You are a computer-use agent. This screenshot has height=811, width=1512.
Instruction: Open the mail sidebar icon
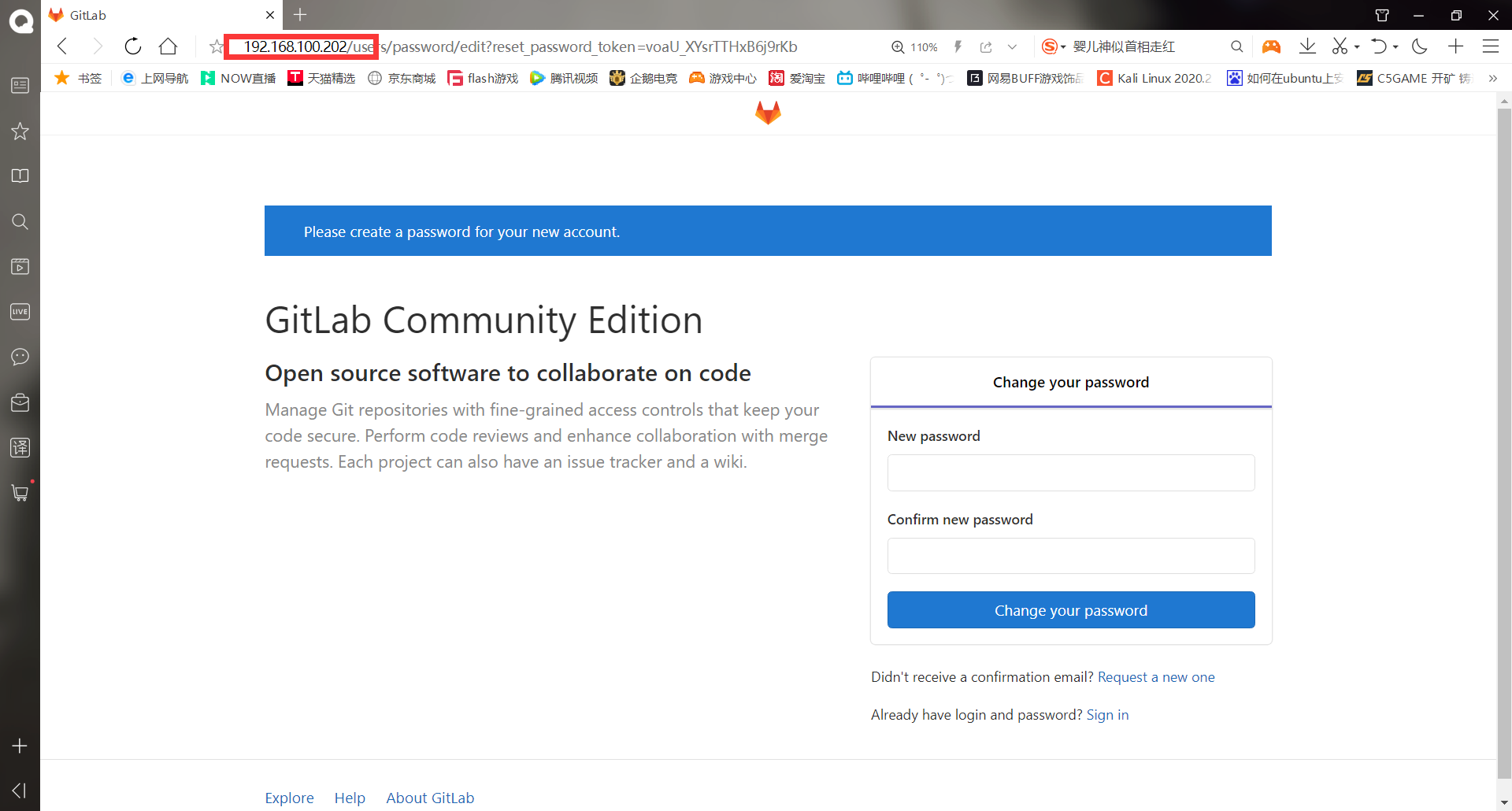[x=20, y=402]
